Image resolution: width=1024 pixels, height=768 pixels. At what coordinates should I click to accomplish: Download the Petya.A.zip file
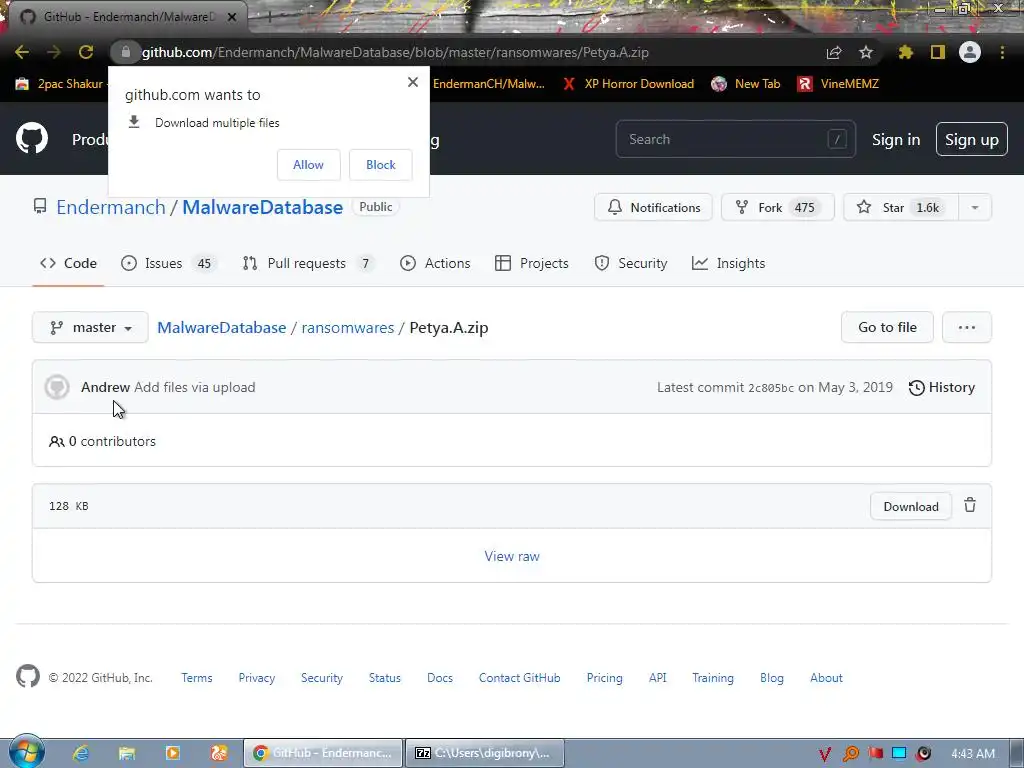[x=910, y=507]
